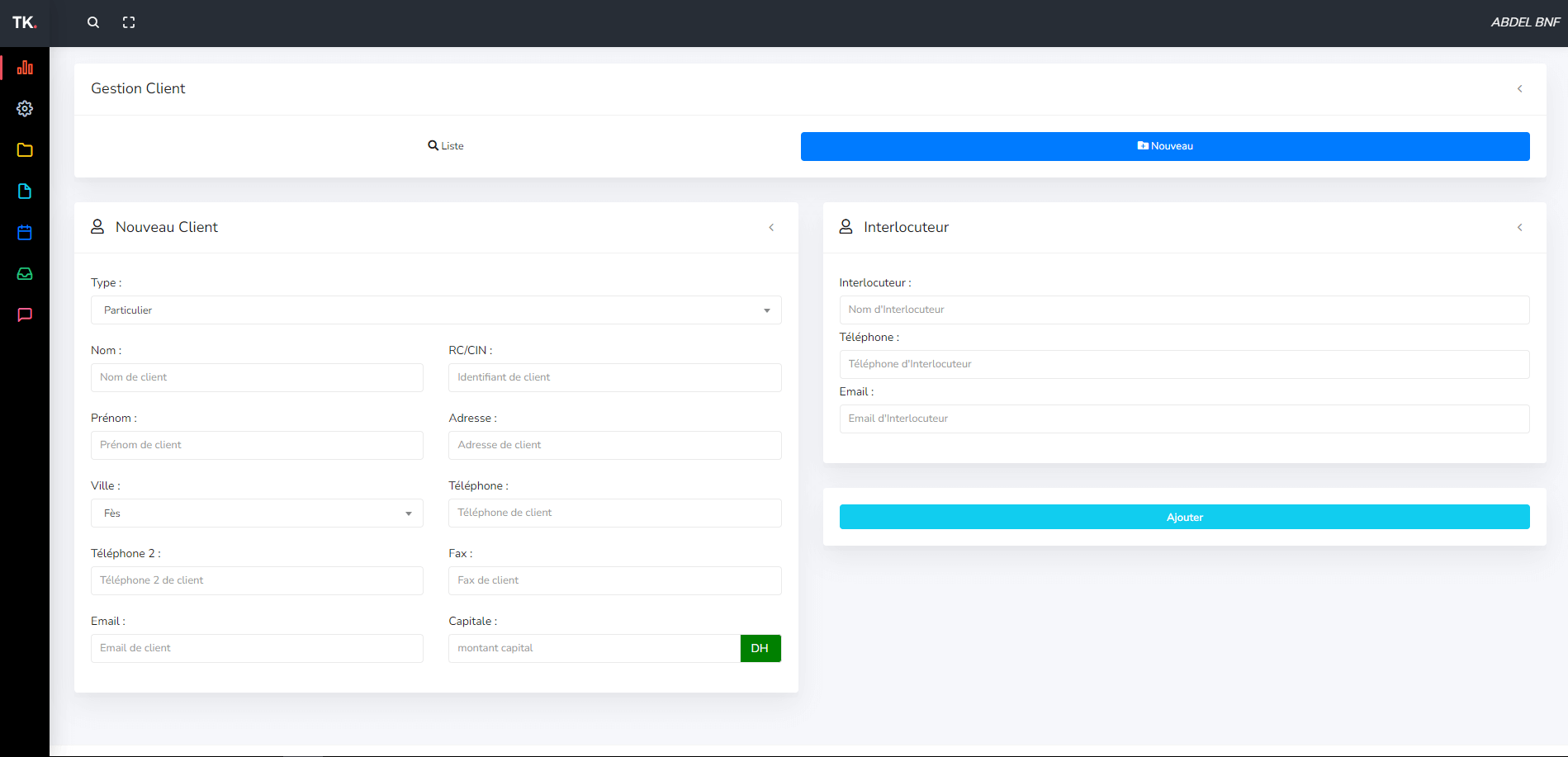Click the user icon beside Nouveau Client

(x=97, y=226)
